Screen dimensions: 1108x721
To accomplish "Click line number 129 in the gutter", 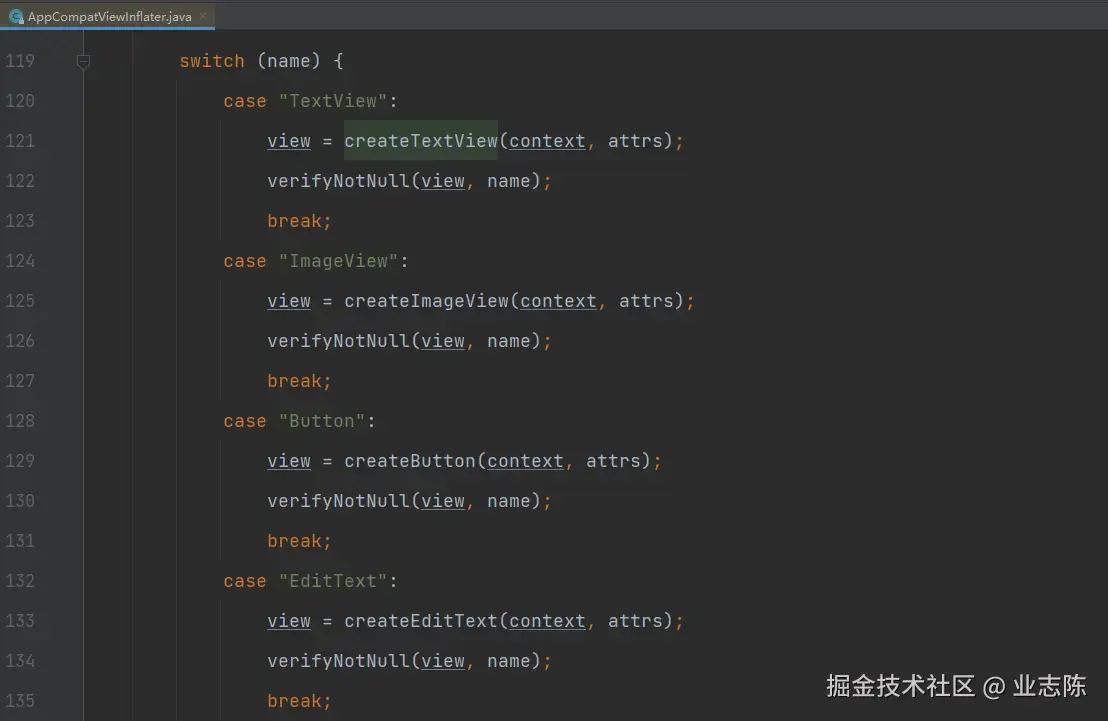I will tap(20, 460).
